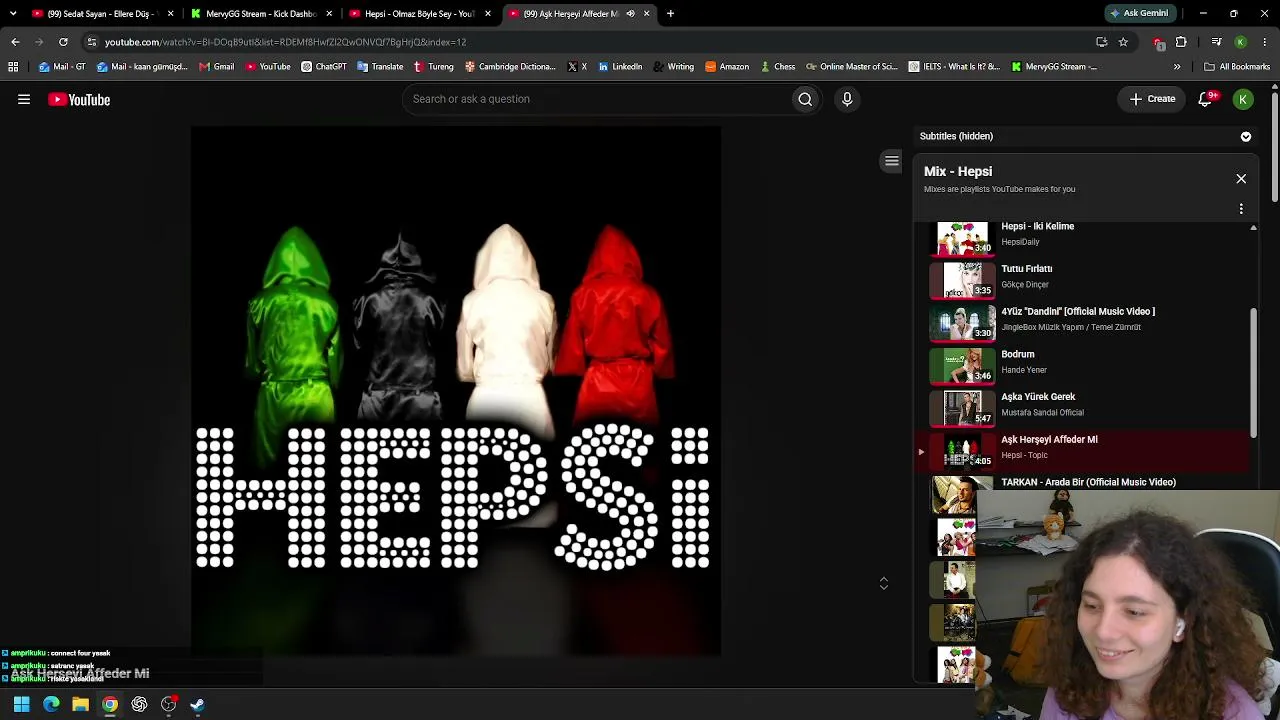This screenshot has height=720, width=1280.
Task: Show more bookmarks with the chevron
Action: (1177, 67)
